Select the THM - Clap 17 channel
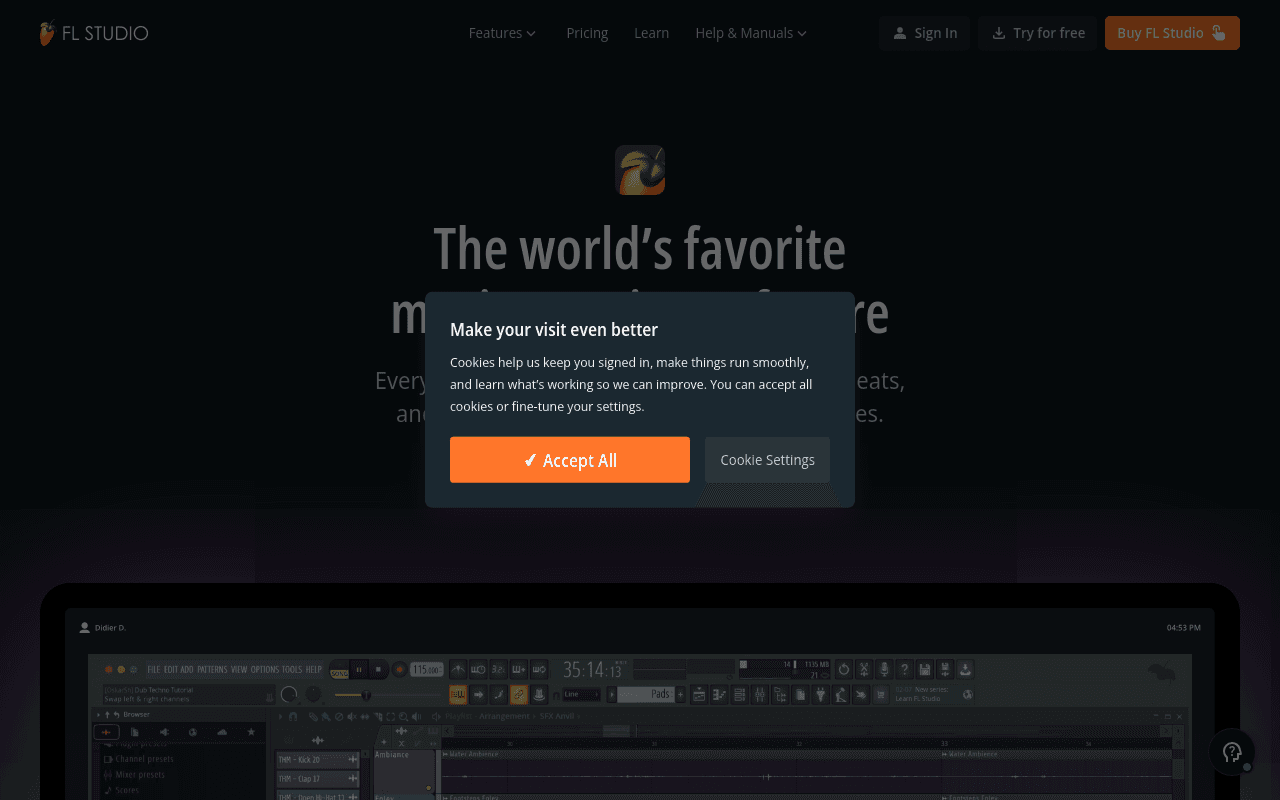Screen dimensions: 1280x800 click(x=317, y=779)
